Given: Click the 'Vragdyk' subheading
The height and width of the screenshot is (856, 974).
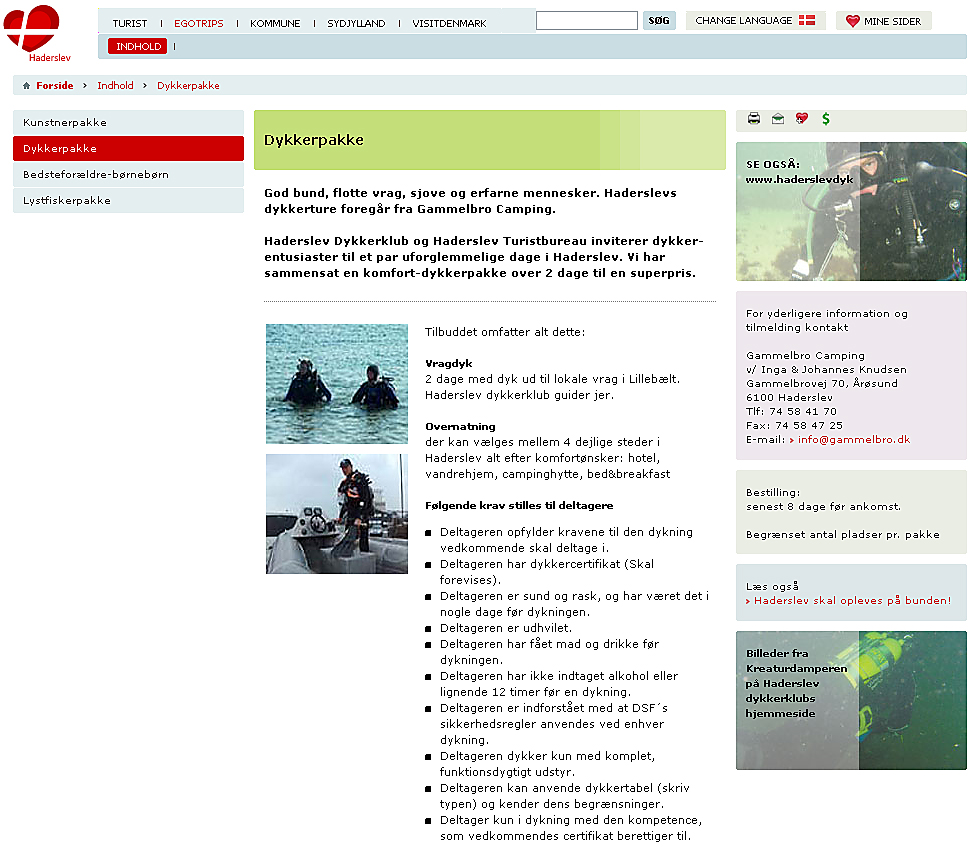Looking at the screenshot, I should point(448,363).
